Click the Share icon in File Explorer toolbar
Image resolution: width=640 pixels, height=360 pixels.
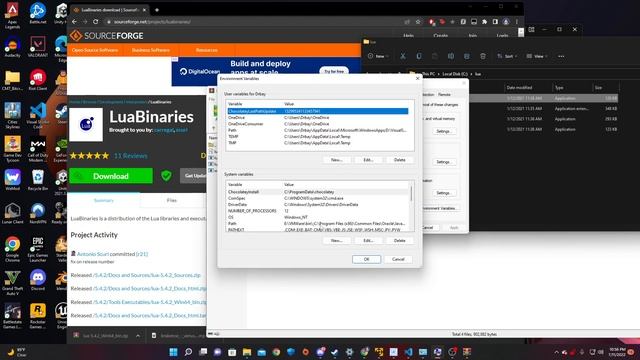(467, 56)
